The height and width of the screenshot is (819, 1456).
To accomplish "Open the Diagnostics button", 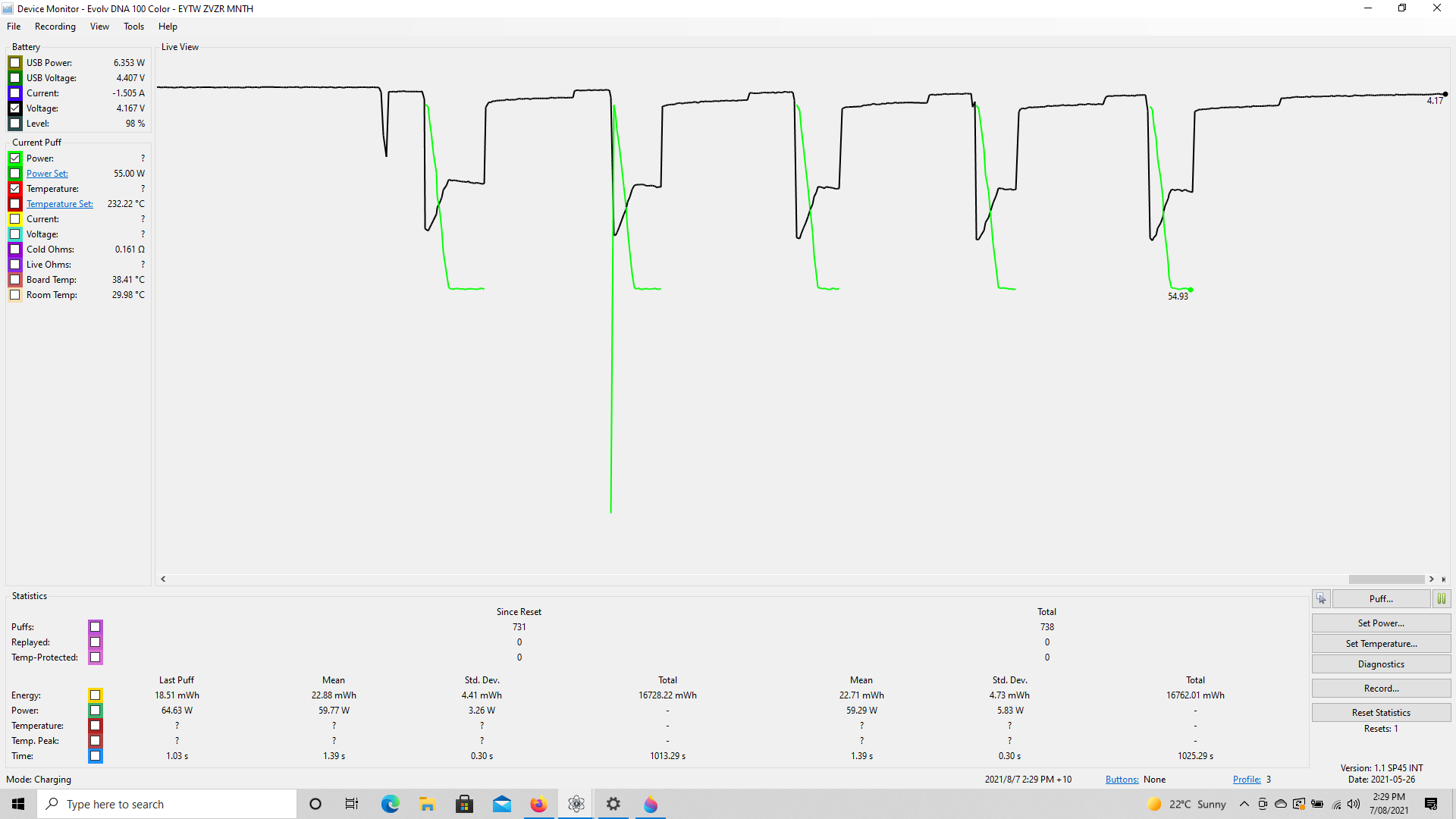I will click(x=1381, y=664).
